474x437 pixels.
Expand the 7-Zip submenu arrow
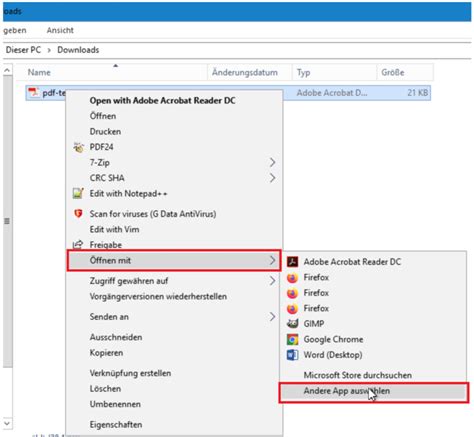click(x=272, y=162)
